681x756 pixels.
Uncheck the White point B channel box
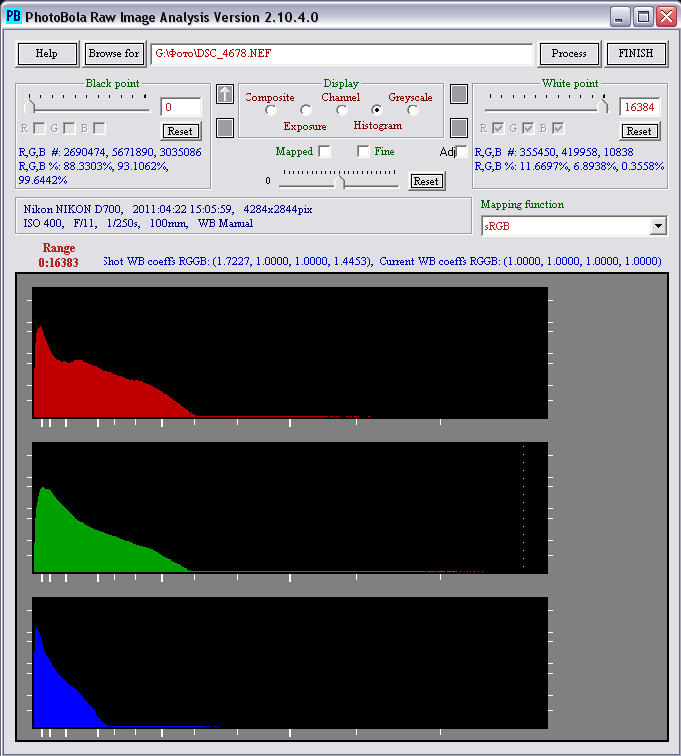[558, 128]
